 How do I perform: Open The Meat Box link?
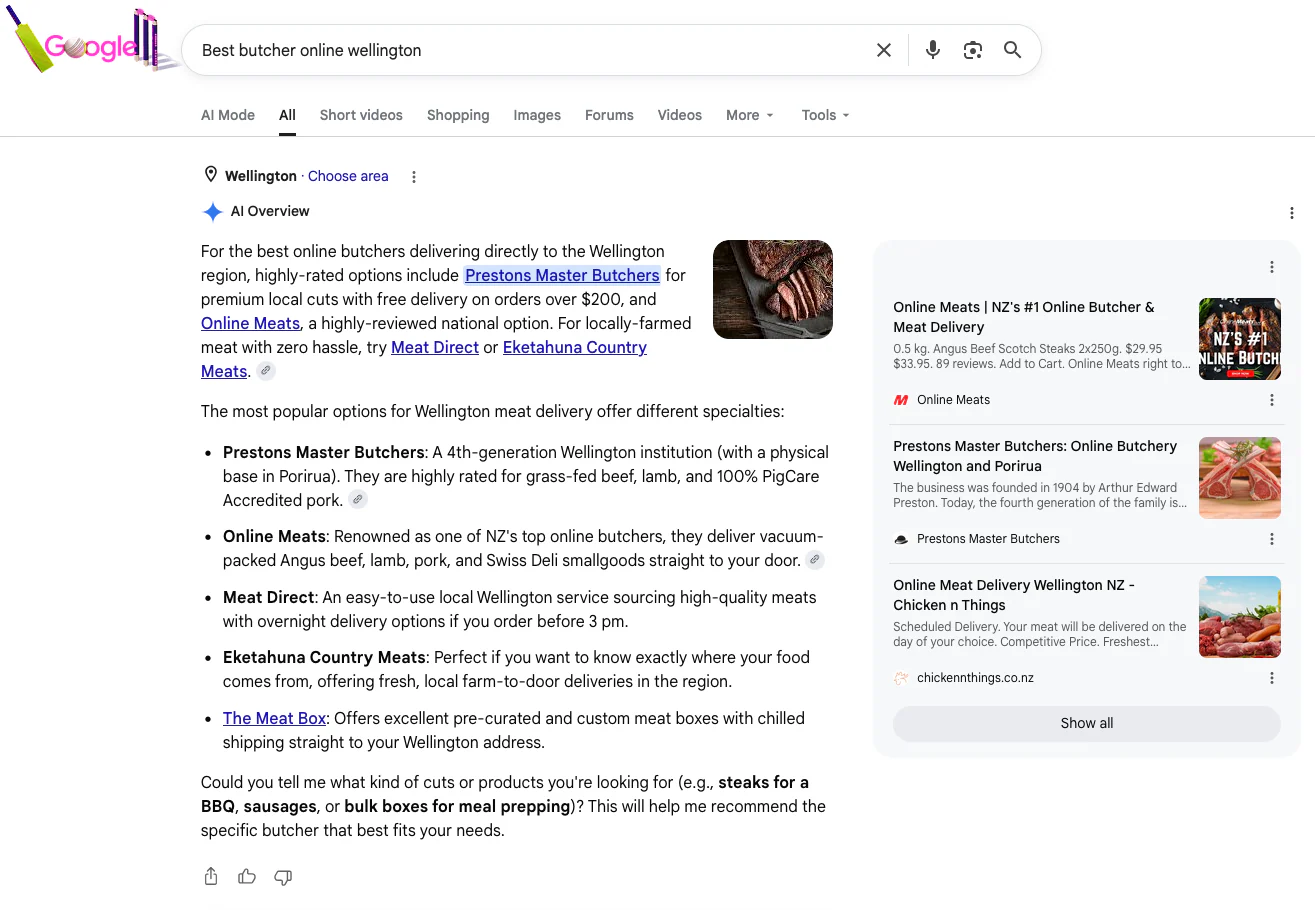click(x=275, y=718)
